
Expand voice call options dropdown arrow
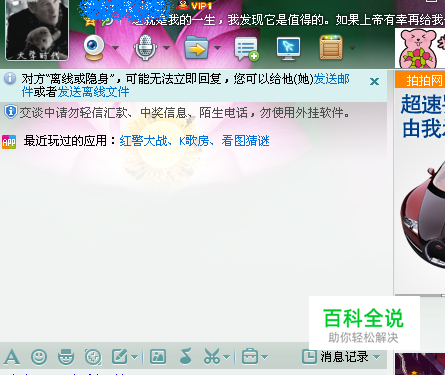pos(166,48)
